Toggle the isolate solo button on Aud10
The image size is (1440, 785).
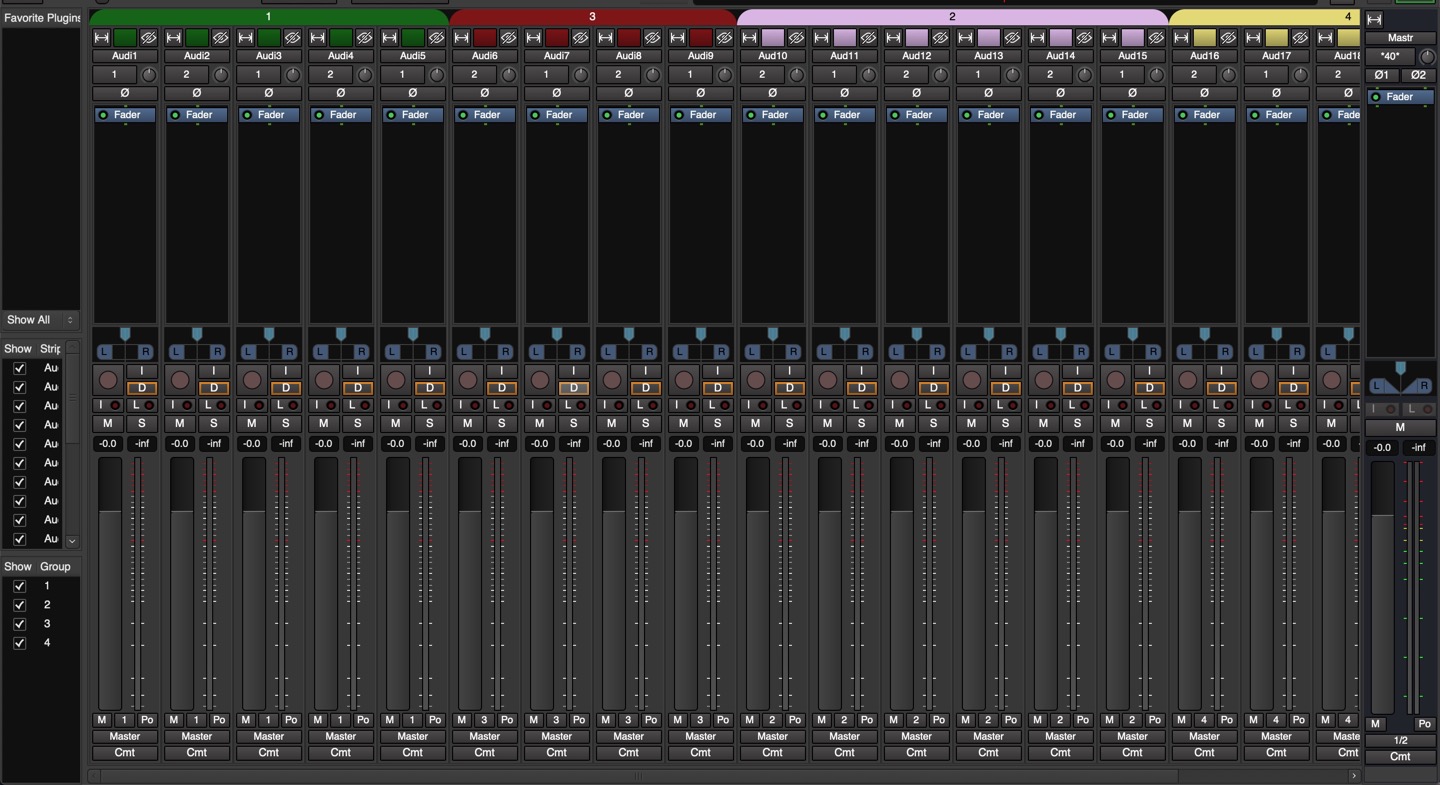(x=757, y=405)
